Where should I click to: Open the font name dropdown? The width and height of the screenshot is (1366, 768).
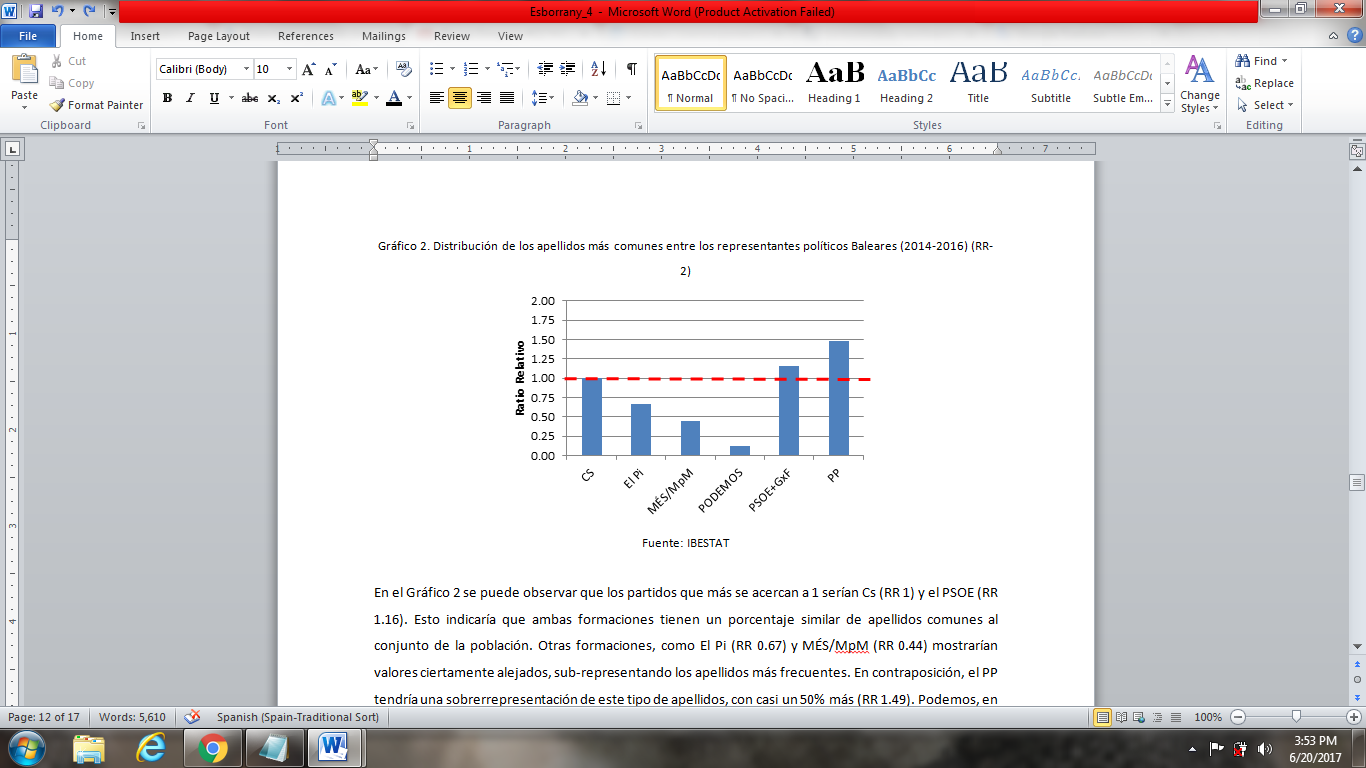246,69
